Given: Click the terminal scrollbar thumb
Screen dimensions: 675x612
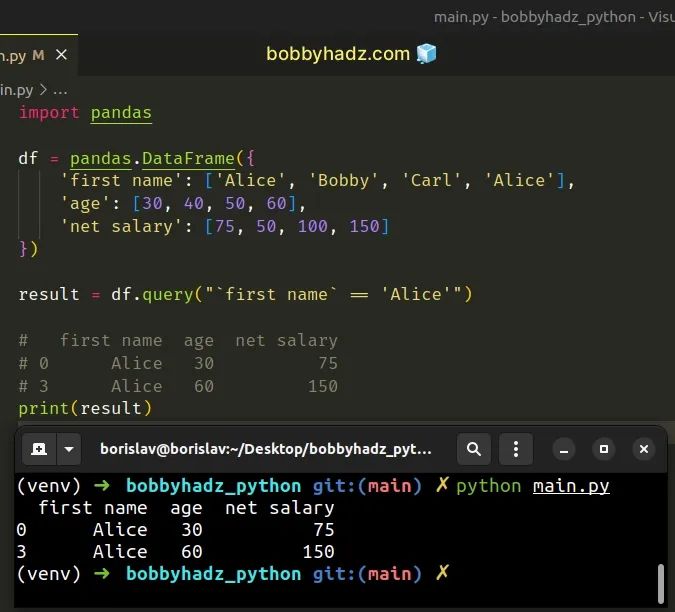Looking at the screenshot, I should click(661, 584).
